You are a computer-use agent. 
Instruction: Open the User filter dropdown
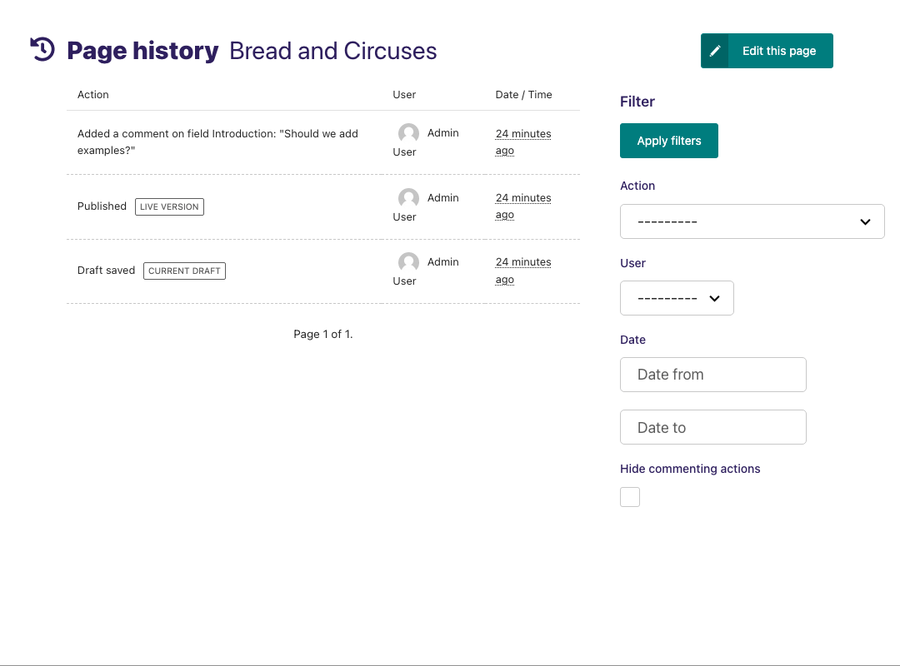click(677, 298)
